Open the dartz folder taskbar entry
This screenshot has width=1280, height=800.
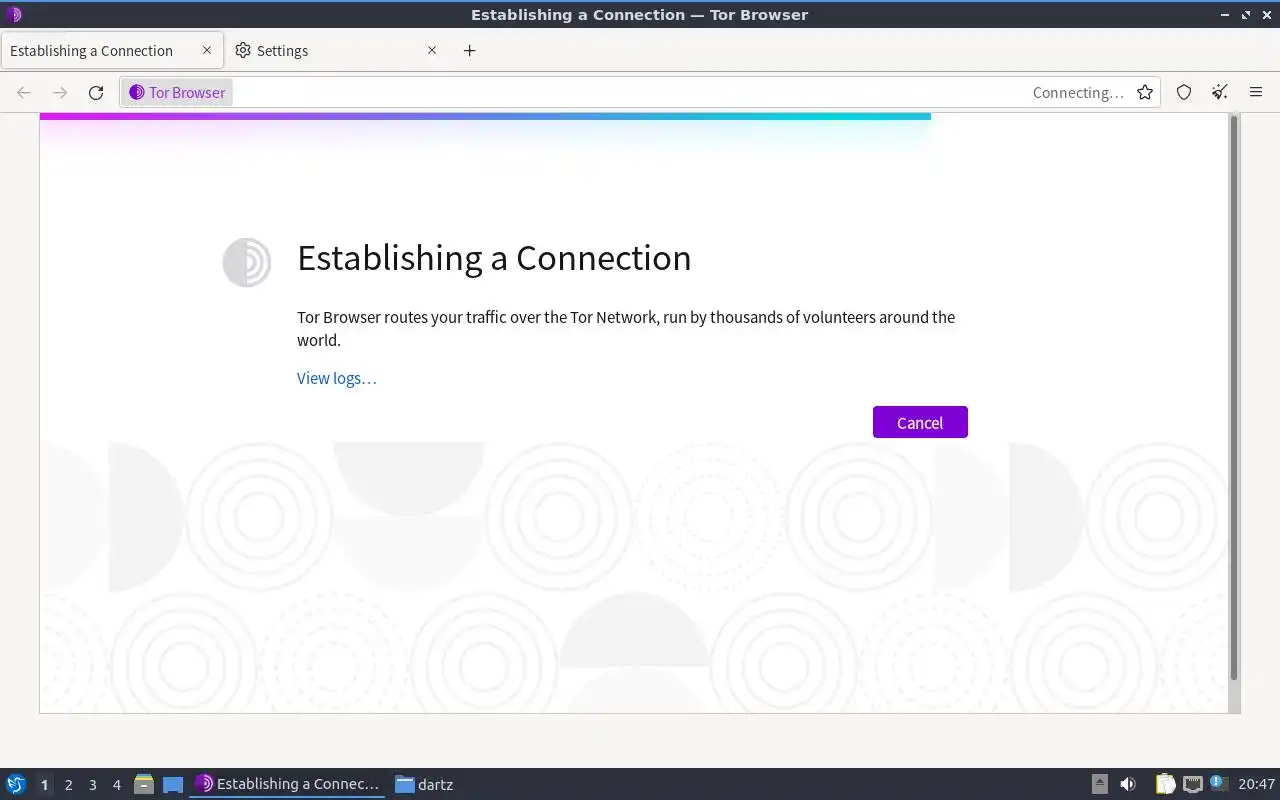tap(425, 784)
